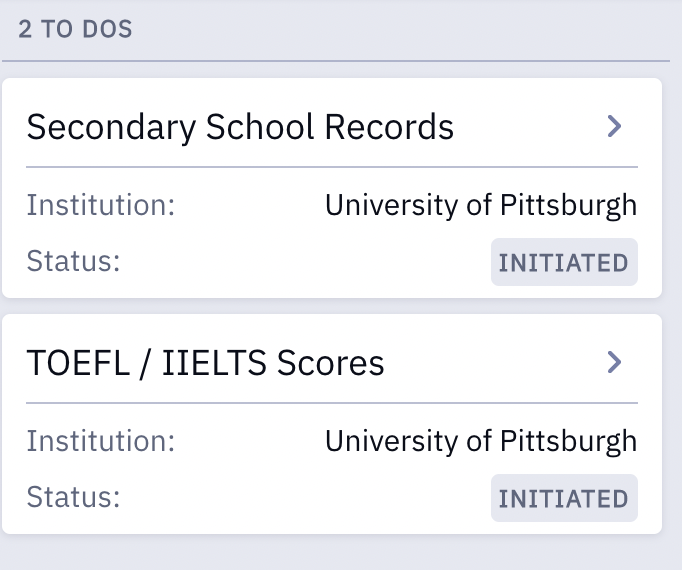Image resolution: width=682 pixels, height=570 pixels.
Task: Click the word Scores in the second card title
Action: tap(332, 363)
